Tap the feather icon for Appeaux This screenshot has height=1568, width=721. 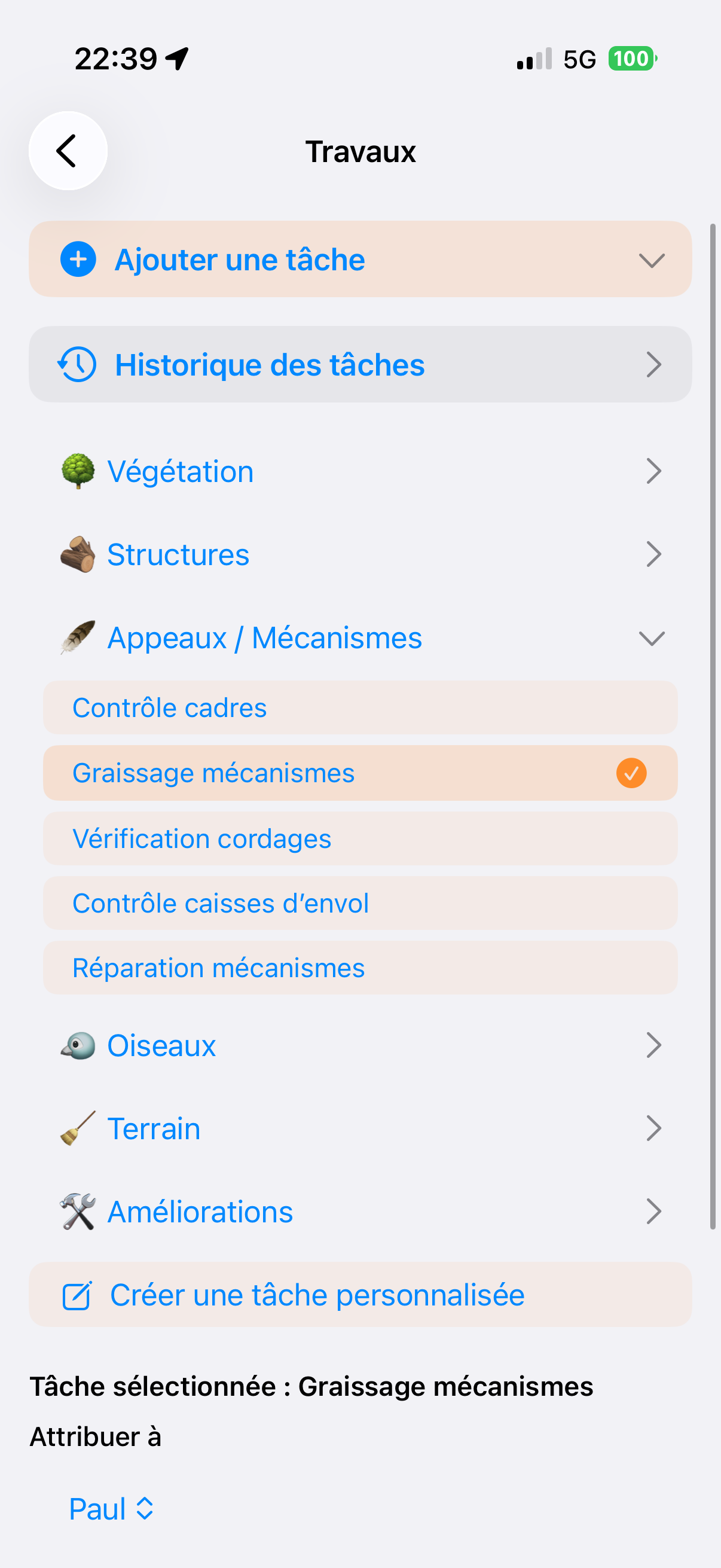pos(78,637)
